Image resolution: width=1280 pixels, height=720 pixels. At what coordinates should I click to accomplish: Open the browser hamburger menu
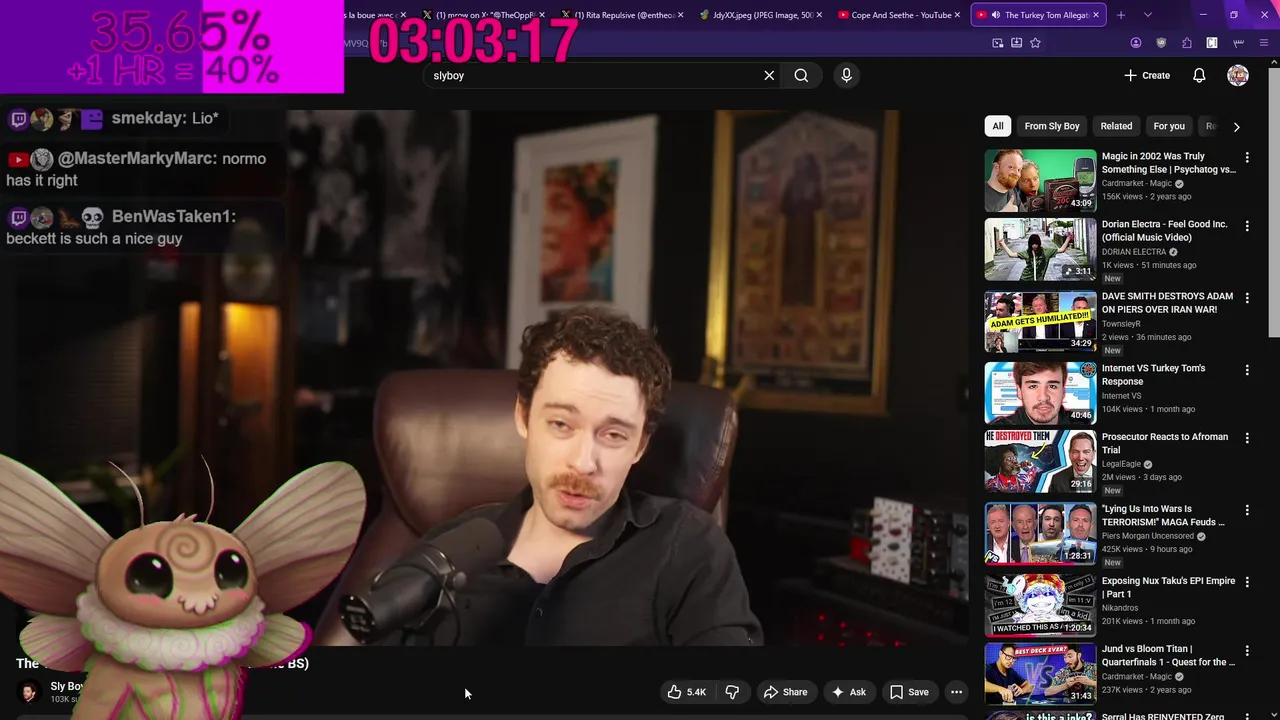click(x=1264, y=43)
